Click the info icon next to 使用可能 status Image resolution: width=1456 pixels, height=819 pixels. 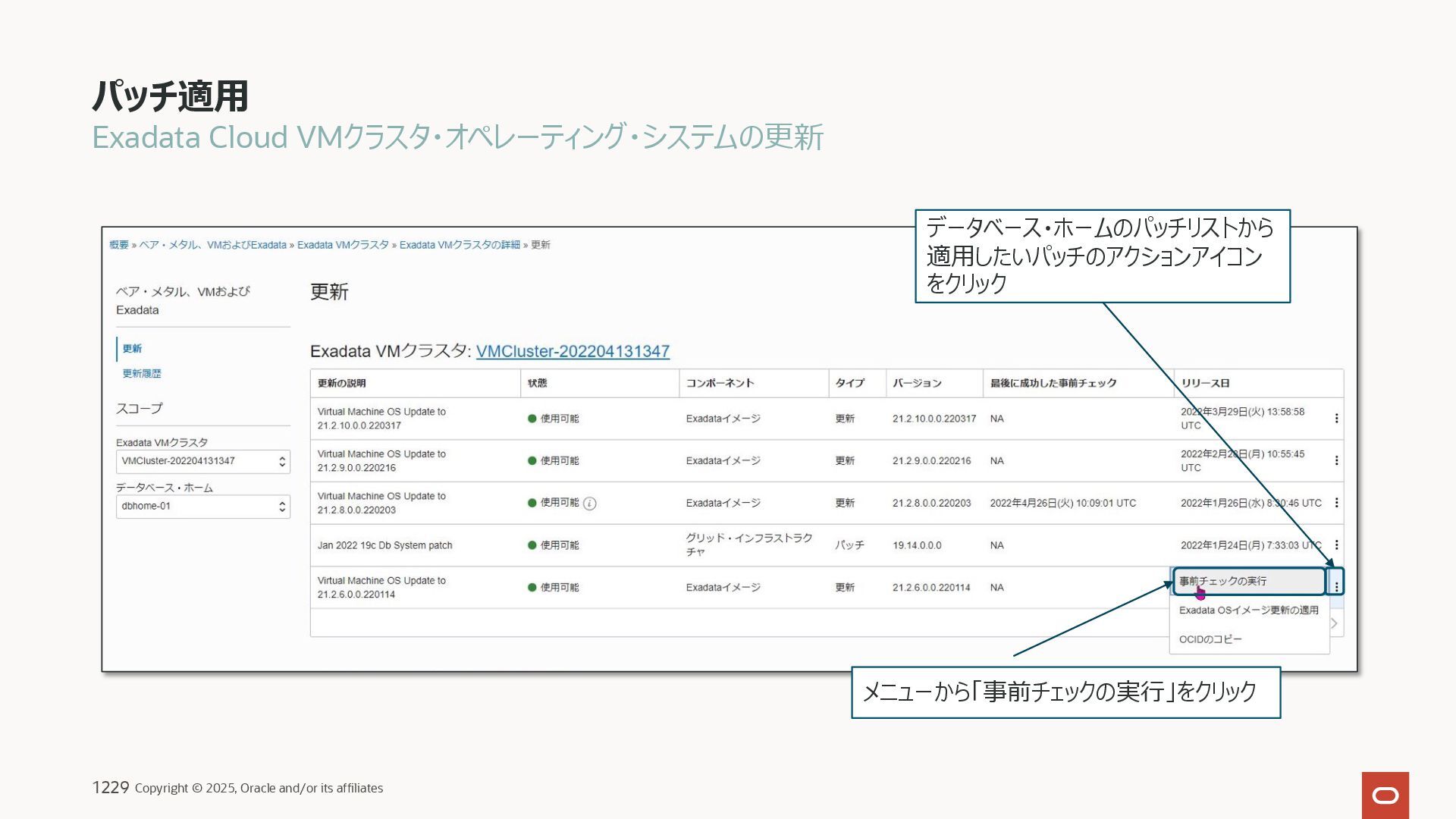pos(590,504)
